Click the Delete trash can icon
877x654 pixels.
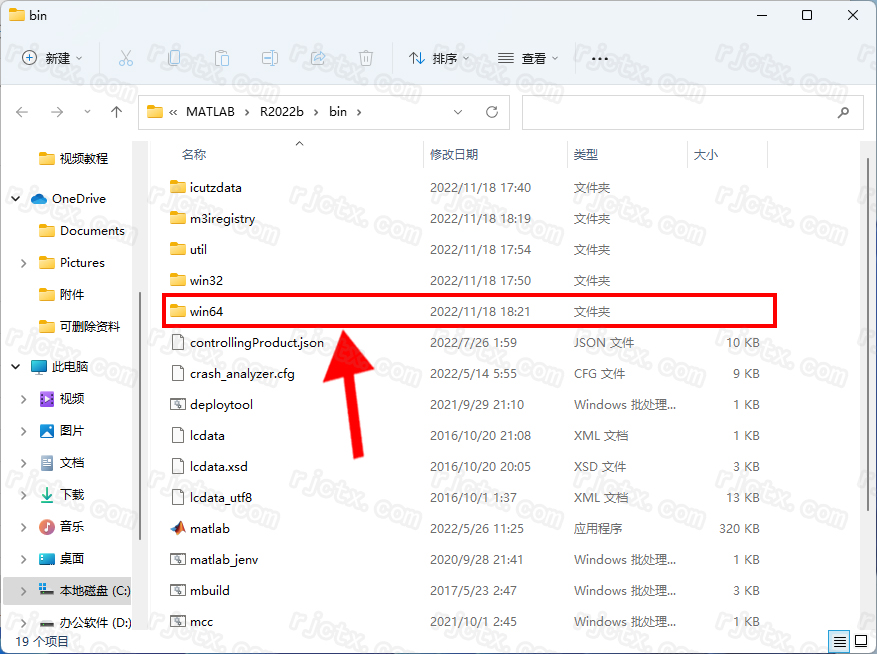(366, 58)
